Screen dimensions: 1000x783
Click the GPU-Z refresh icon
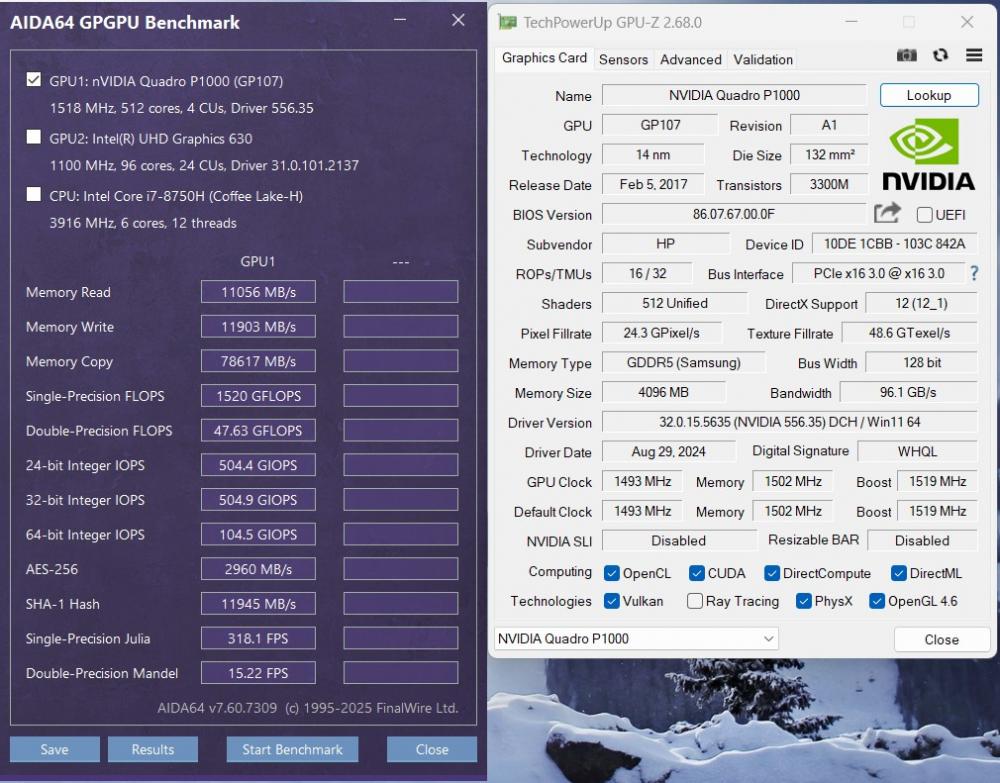pyautogui.click(x=940, y=56)
